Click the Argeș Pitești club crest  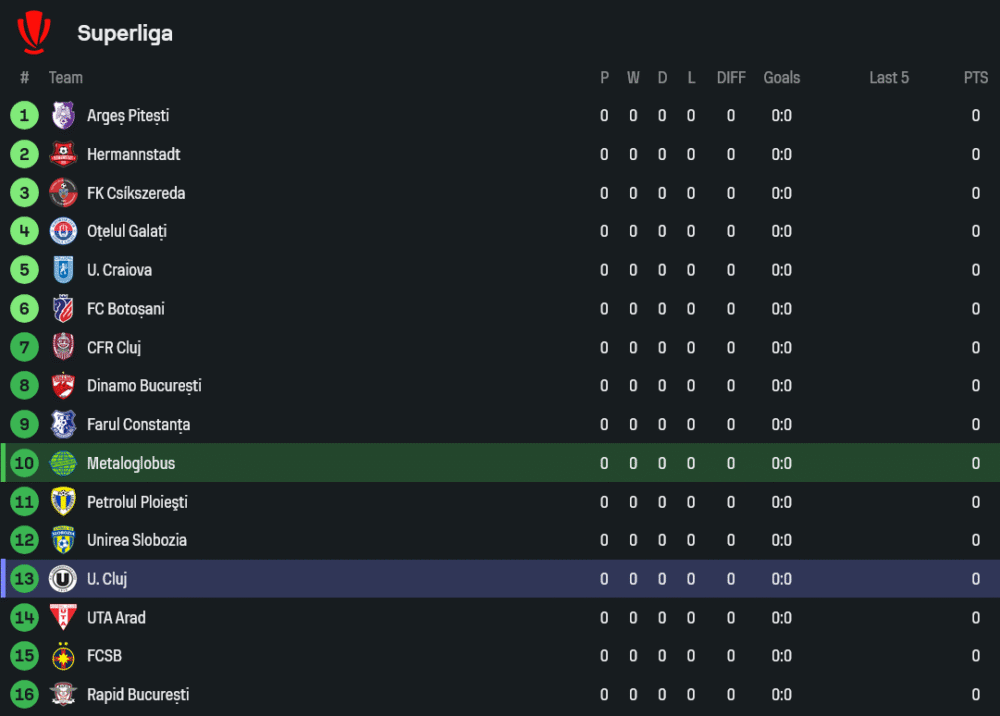click(64, 116)
